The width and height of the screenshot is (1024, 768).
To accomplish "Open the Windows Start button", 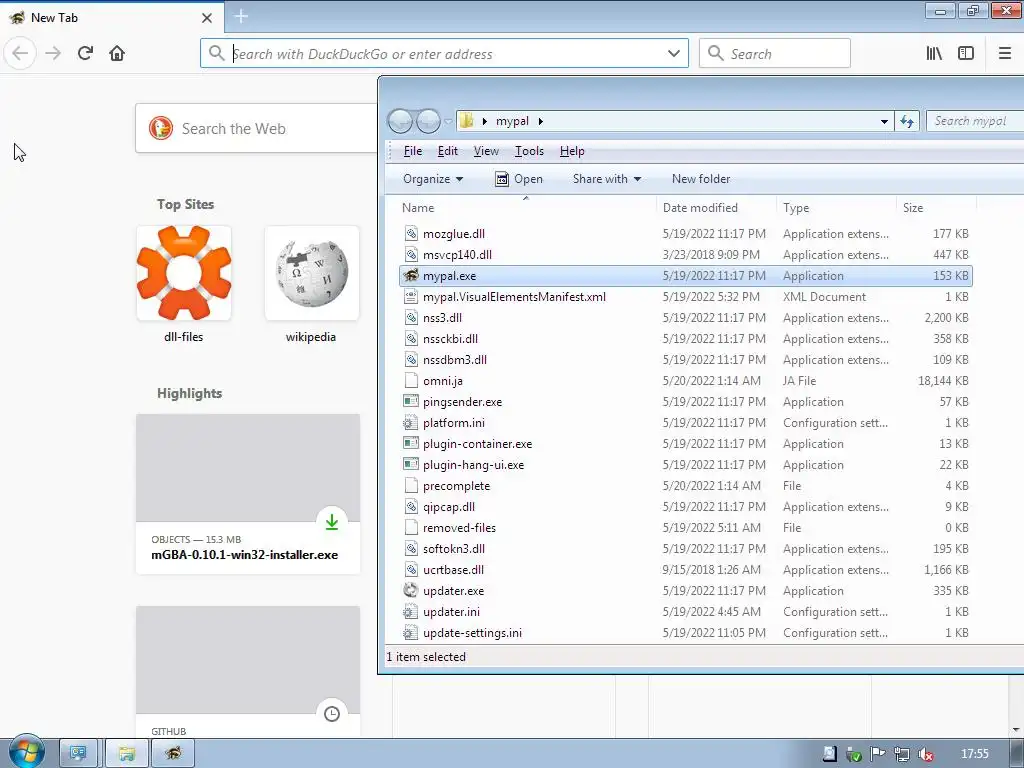I will (x=26, y=752).
